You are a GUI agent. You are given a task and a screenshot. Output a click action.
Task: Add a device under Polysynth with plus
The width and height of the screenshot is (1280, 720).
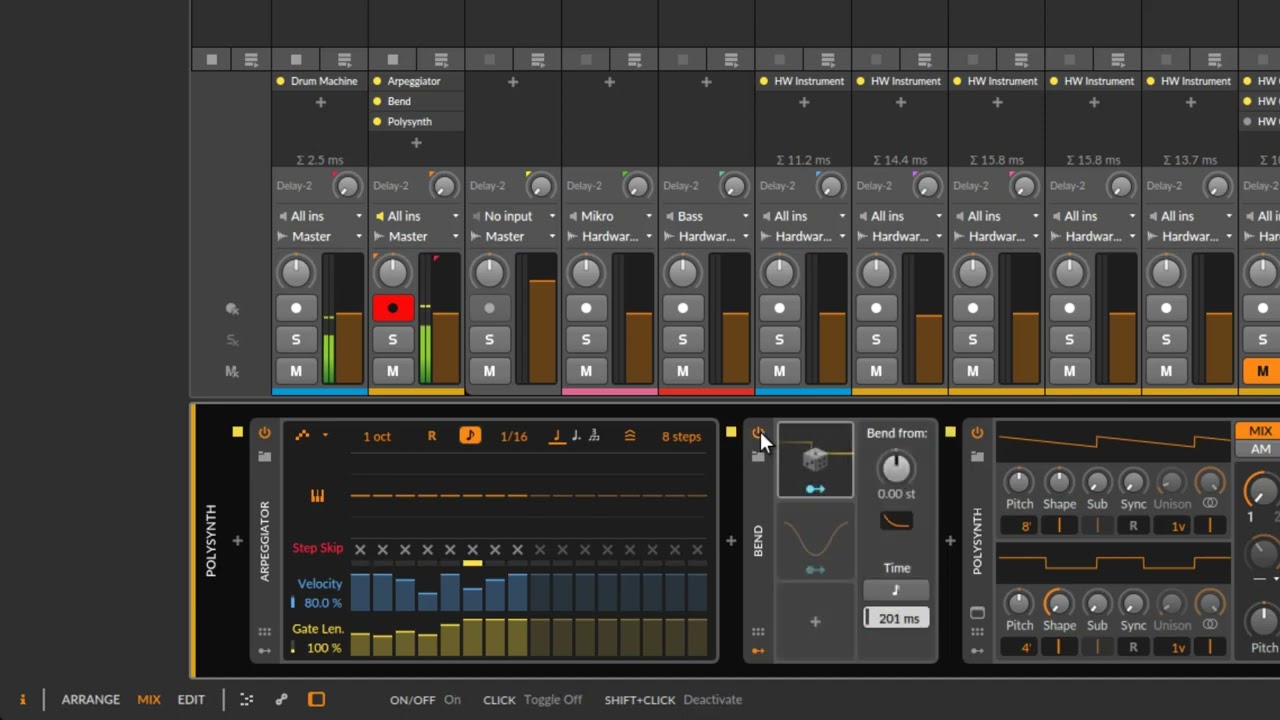click(x=416, y=143)
